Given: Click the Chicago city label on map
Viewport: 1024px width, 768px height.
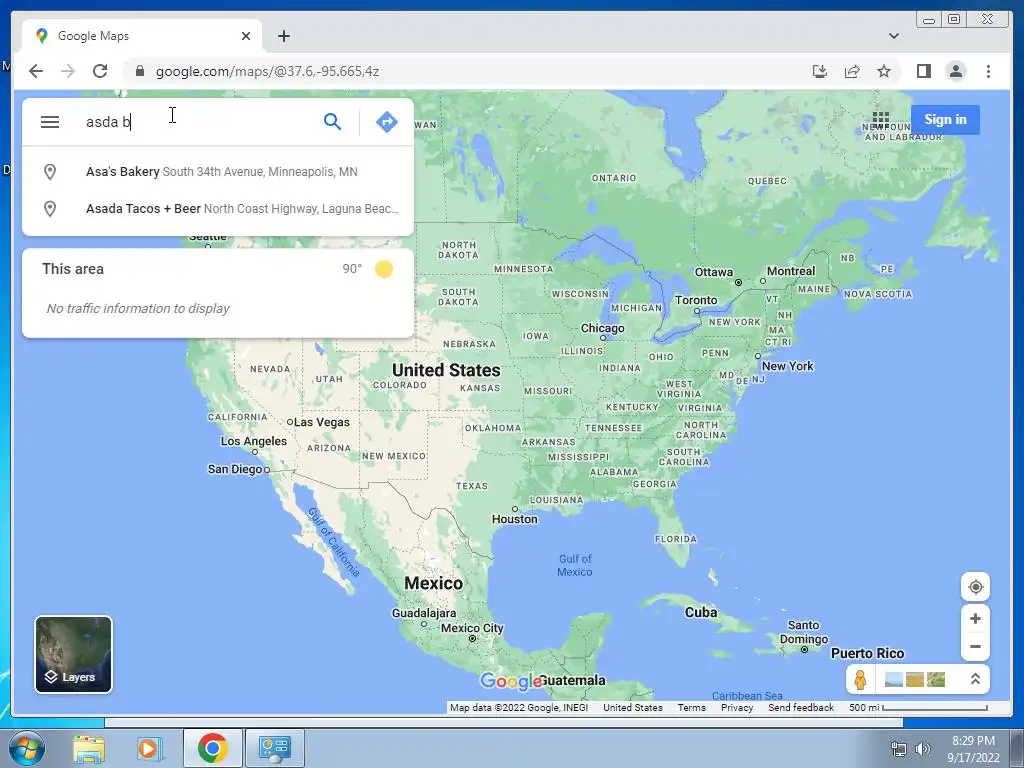Looking at the screenshot, I should (602, 328).
